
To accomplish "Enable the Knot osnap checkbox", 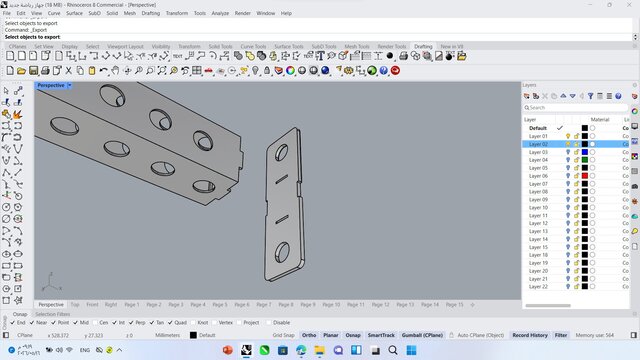I will [x=193, y=322].
